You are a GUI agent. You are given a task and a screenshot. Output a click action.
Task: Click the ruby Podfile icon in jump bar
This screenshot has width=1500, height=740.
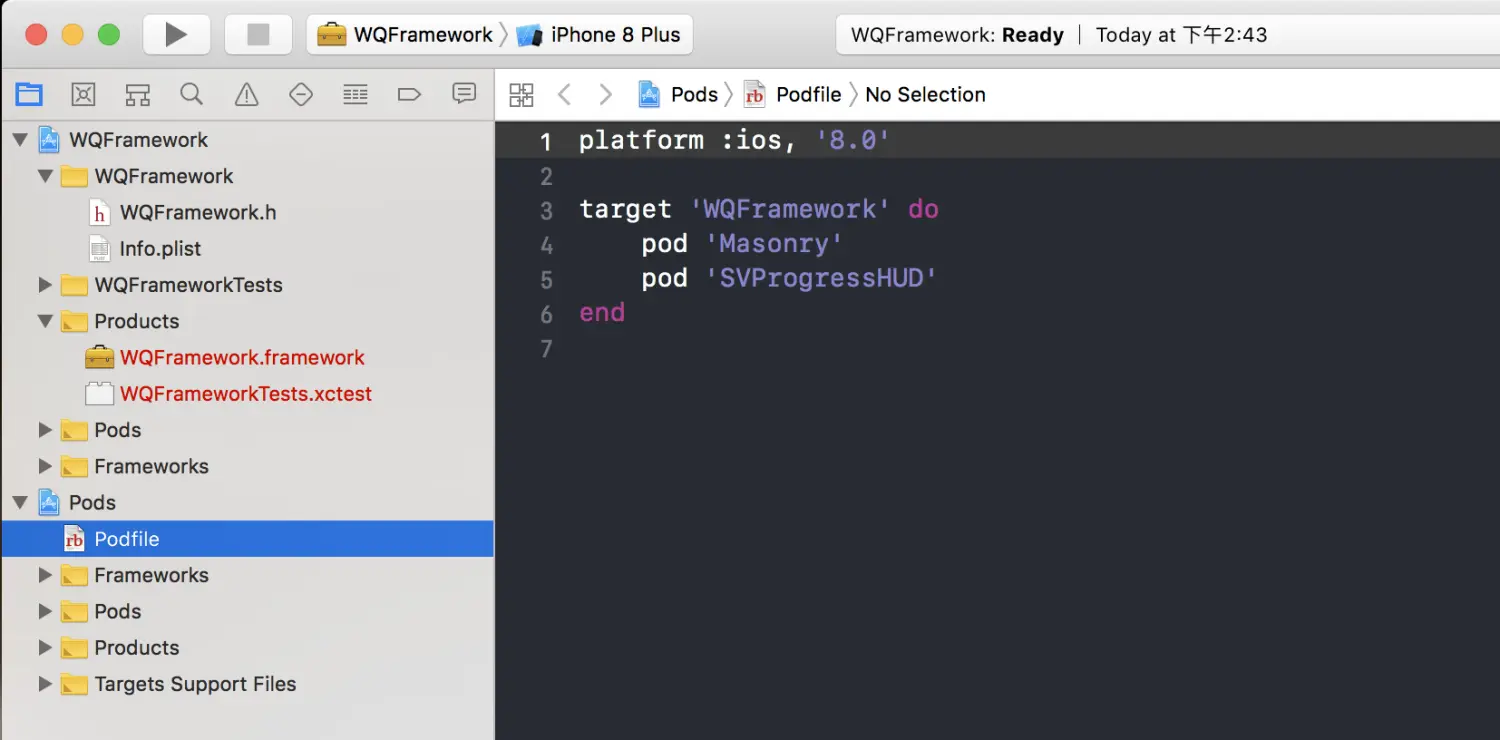[755, 95]
